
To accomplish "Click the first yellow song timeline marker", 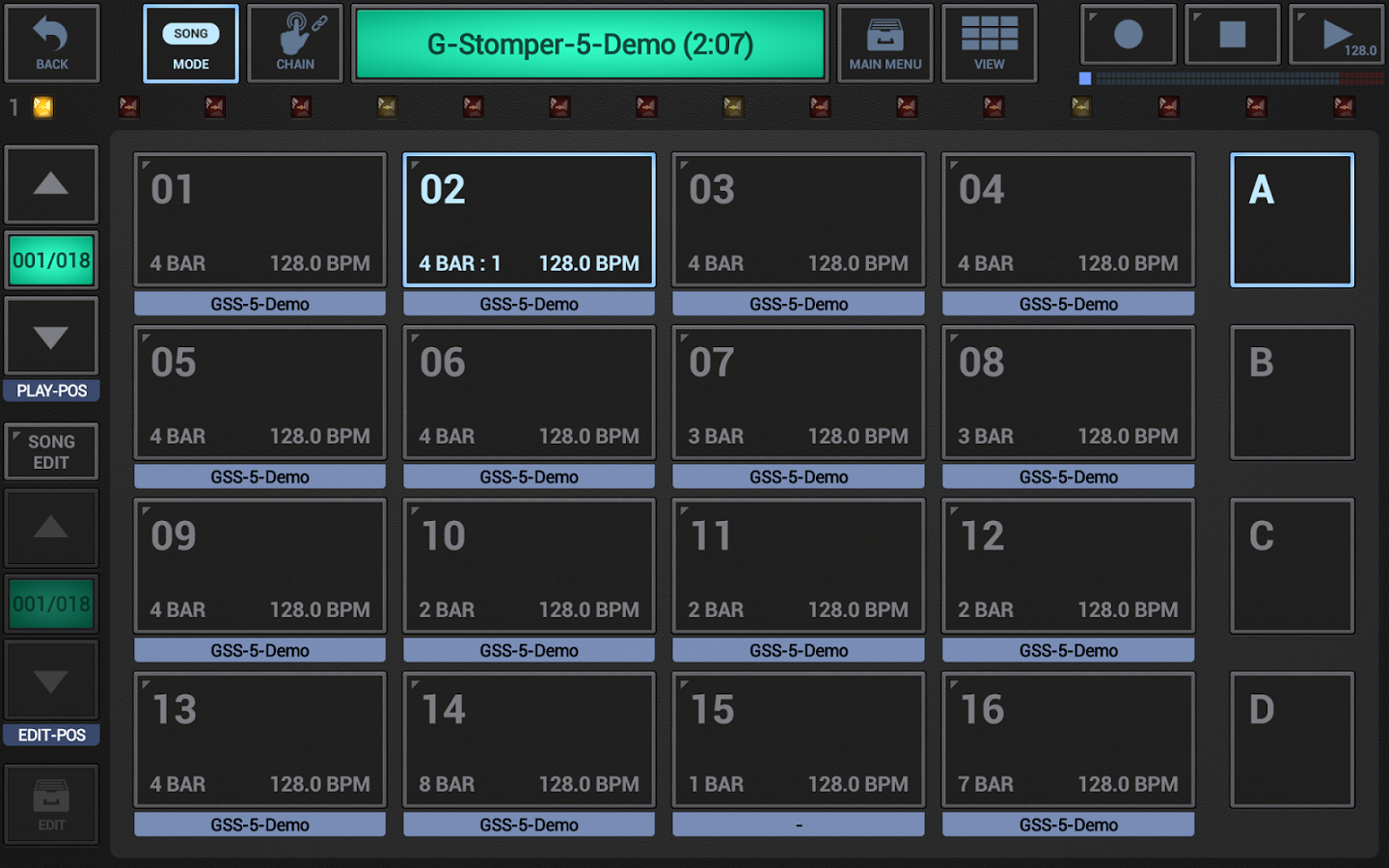I will tap(43, 107).
